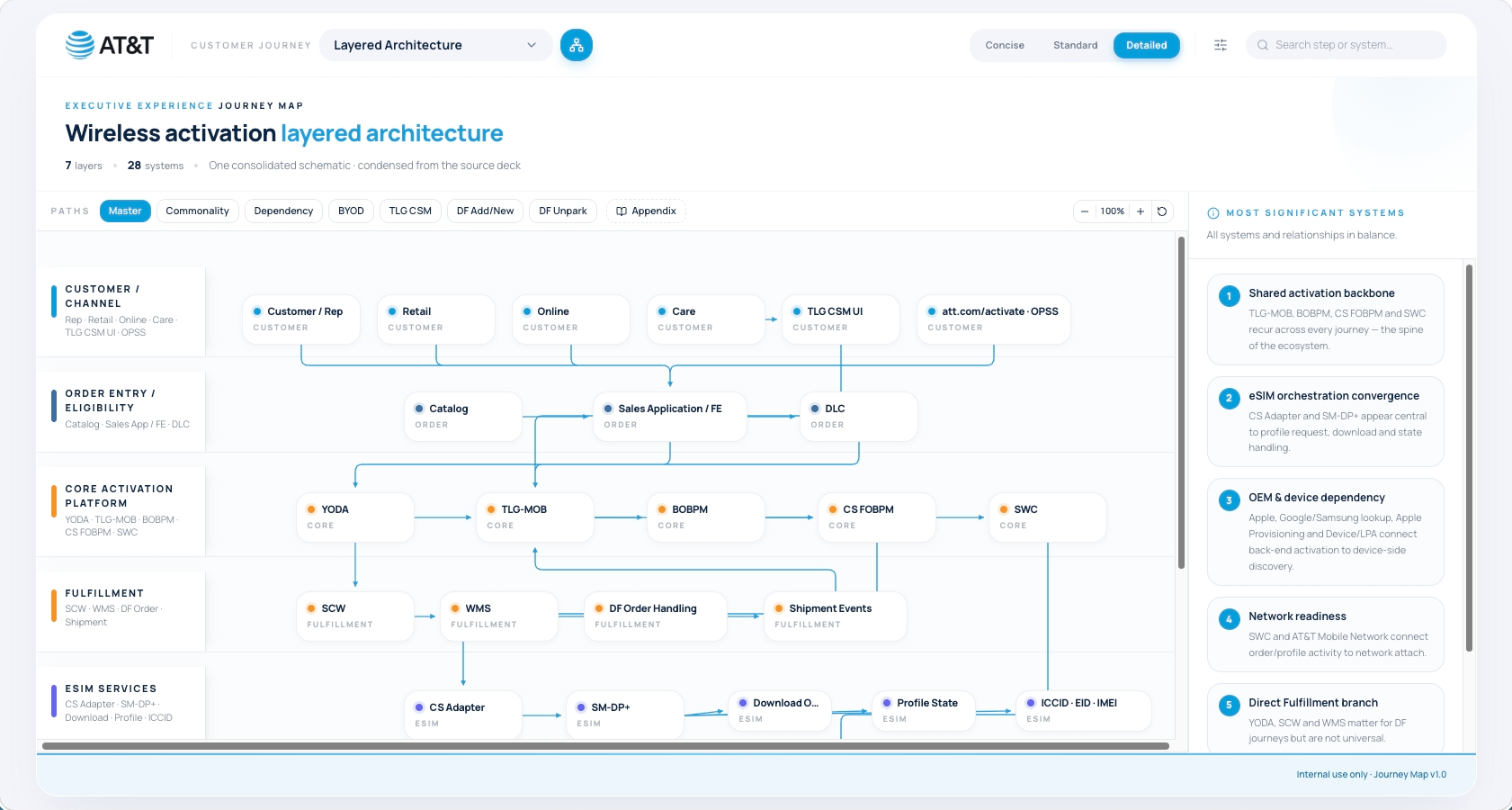Screen dimensions: 1512x810
Task: Select the Online customer node
Action: coord(571,319)
